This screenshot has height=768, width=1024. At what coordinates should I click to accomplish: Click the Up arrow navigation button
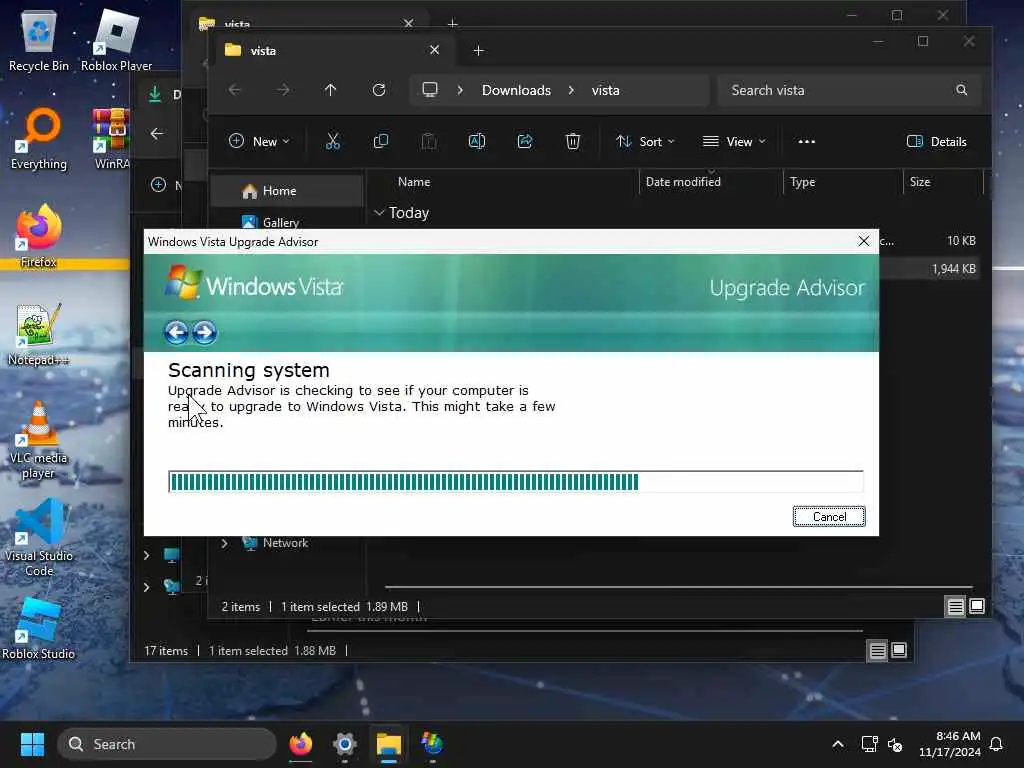point(330,90)
